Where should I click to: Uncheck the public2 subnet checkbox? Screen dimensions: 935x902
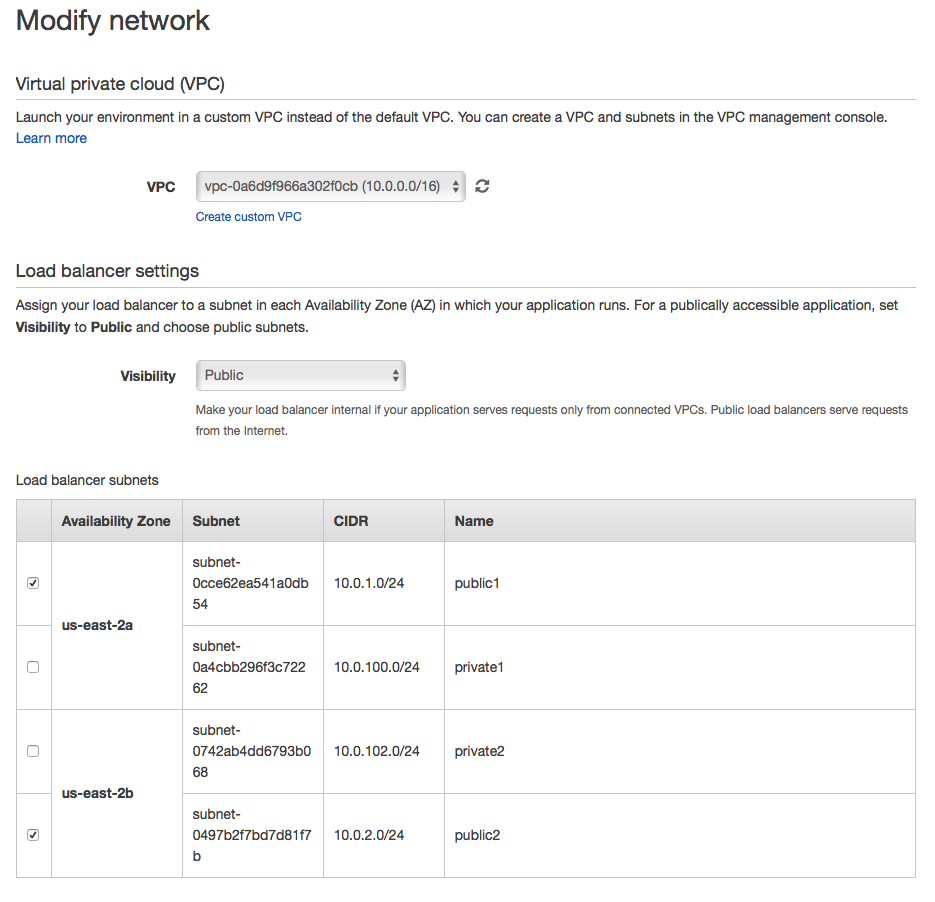33,835
